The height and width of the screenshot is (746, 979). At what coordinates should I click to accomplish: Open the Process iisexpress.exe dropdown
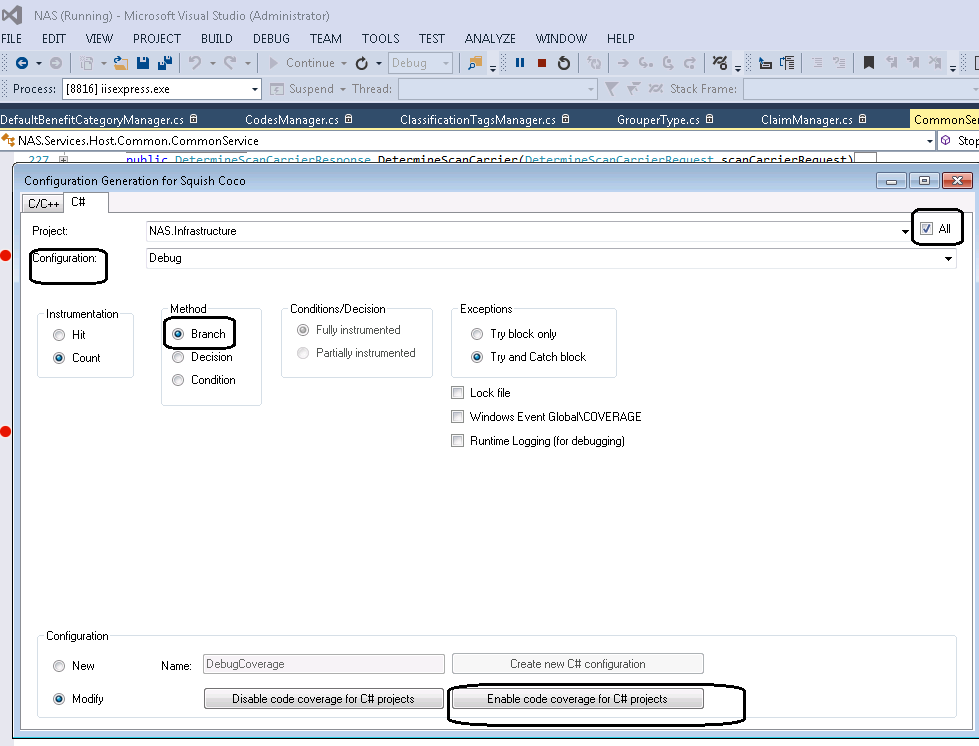click(x=253, y=89)
